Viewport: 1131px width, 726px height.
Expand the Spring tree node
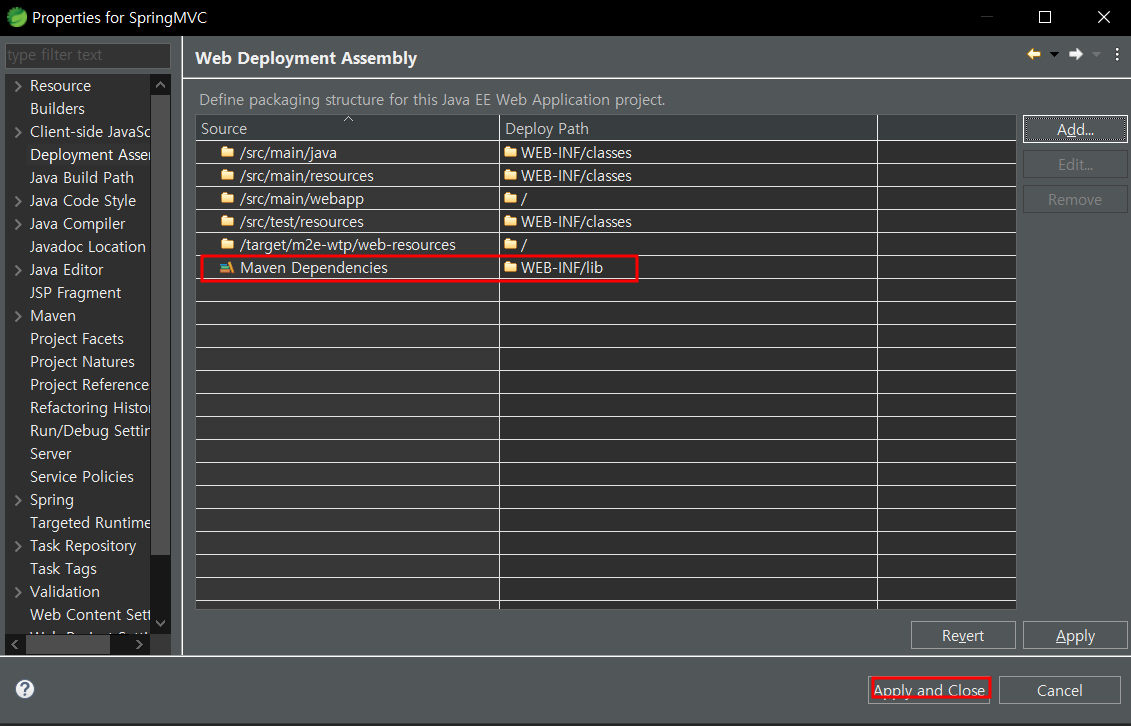(18, 500)
